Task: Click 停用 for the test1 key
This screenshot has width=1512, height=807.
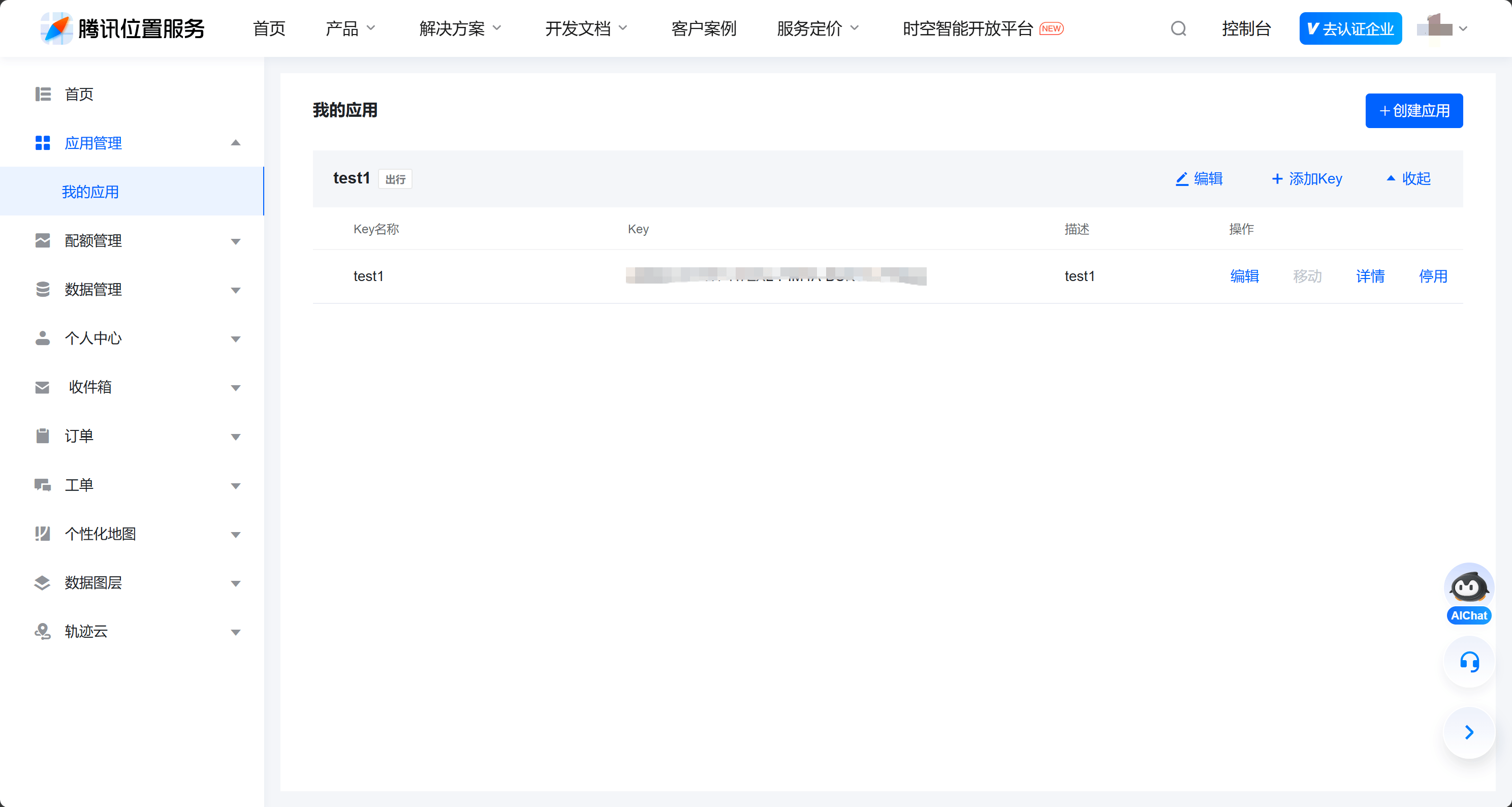Action: (x=1433, y=276)
